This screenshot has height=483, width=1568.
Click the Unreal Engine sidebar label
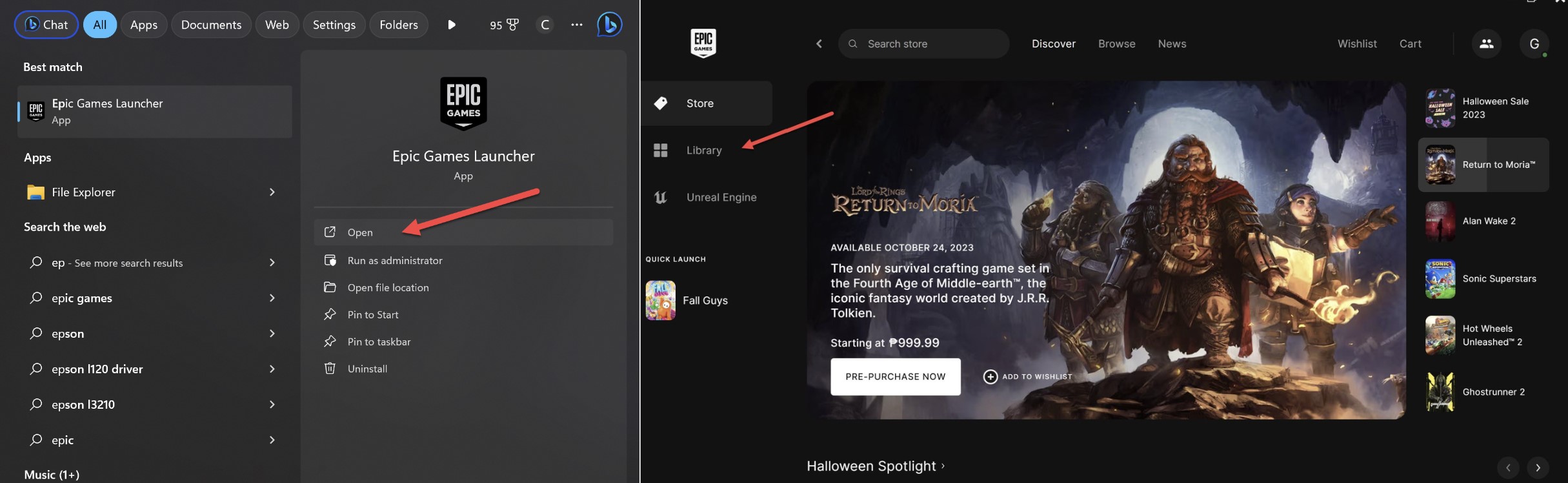tap(721, 198)
